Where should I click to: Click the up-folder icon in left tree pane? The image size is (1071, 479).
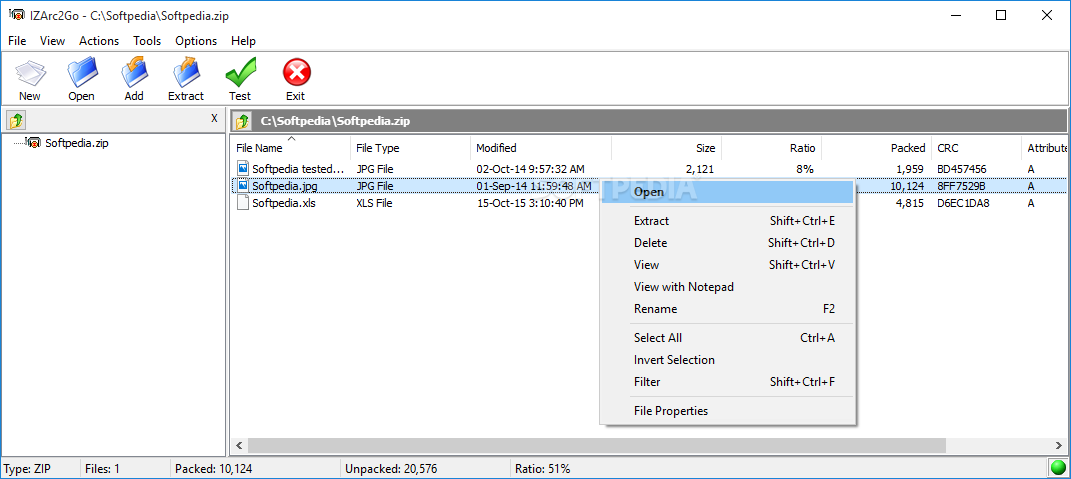pos(16,121)
